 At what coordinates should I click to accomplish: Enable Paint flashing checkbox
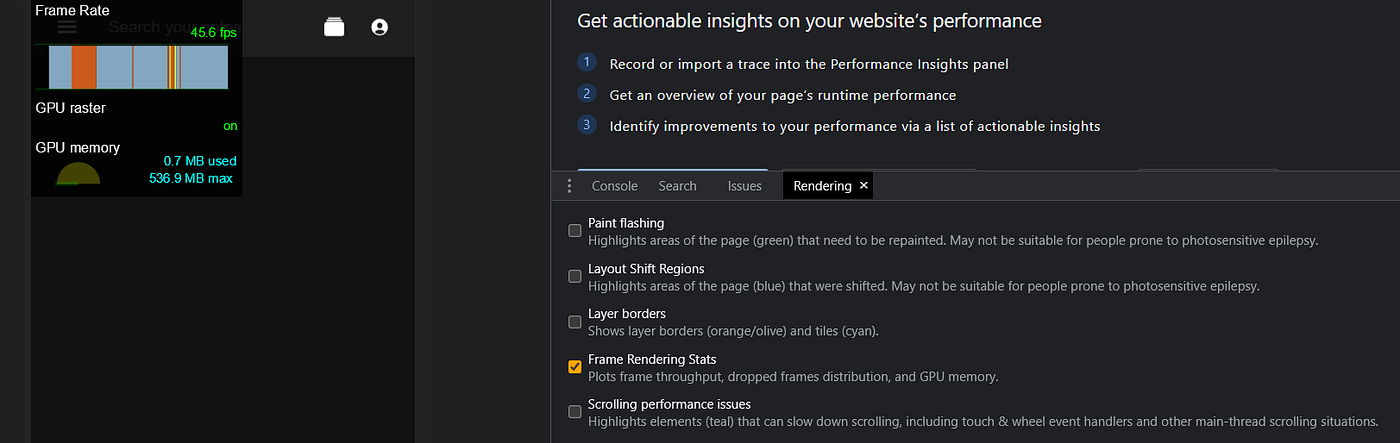coord(575,231)
